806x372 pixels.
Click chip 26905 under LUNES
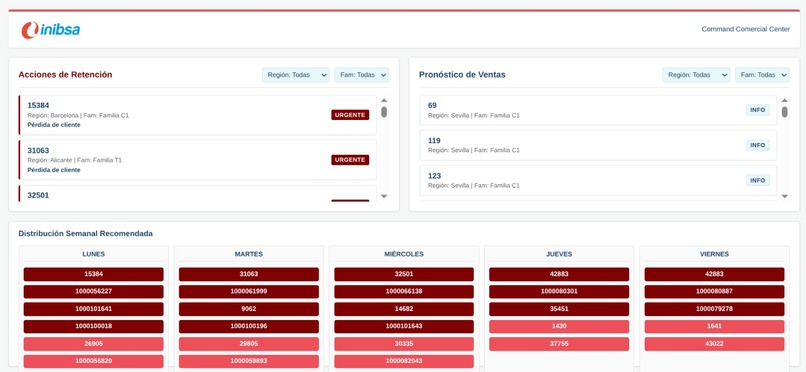(94, 344)
